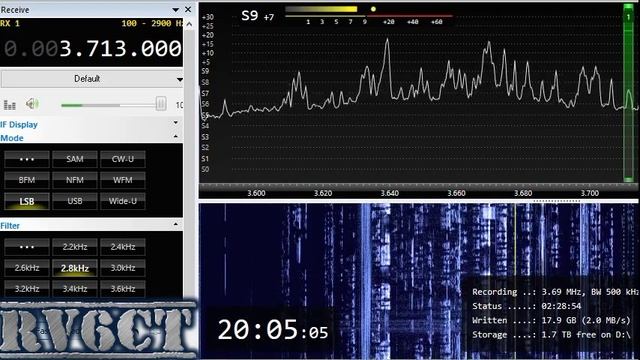Image resolution: width=640 pixels, height=360 pixels.
Task: Click the audio spectrum bars icon
Action: click(x=9, y=105)
